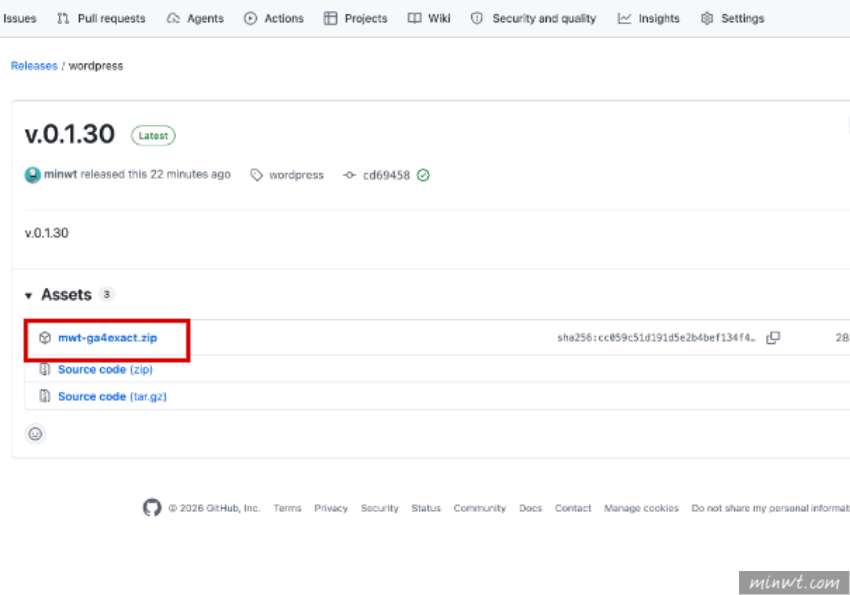Click the v.0.1.30 release title

(69, 134)
